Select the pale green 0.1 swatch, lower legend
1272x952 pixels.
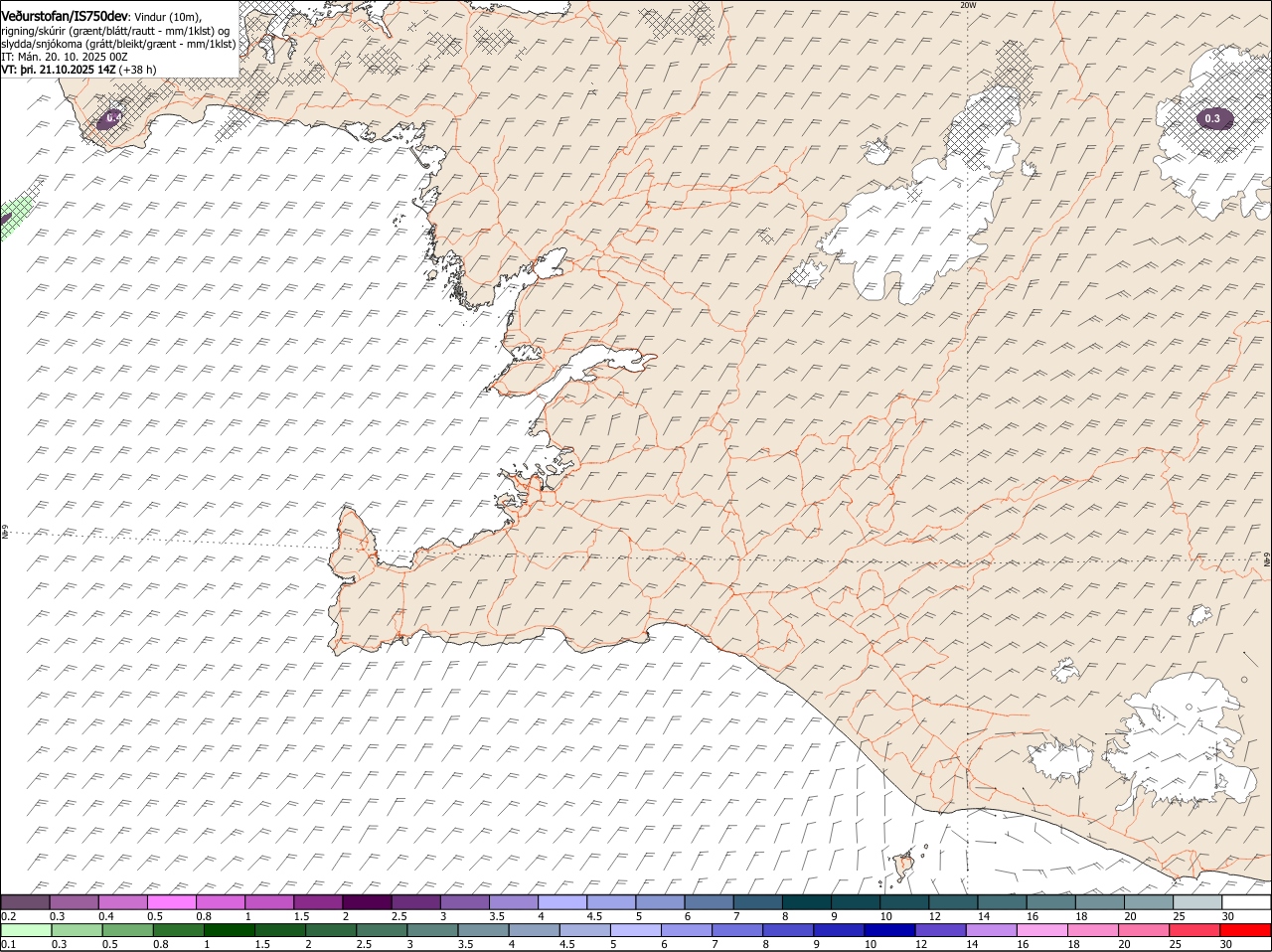click(x=27, y=930)
